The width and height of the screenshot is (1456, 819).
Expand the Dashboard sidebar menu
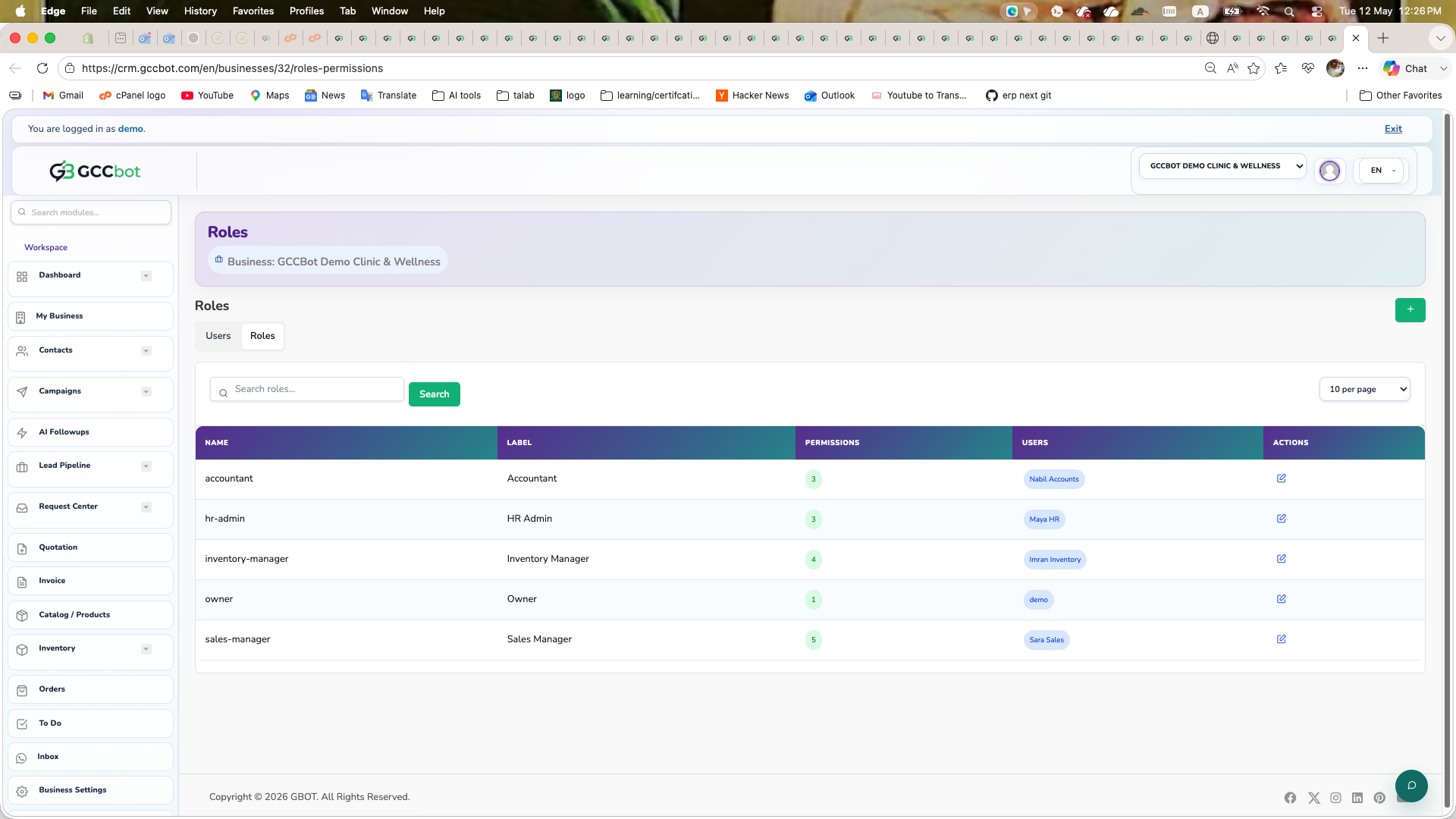pos(146,276)
